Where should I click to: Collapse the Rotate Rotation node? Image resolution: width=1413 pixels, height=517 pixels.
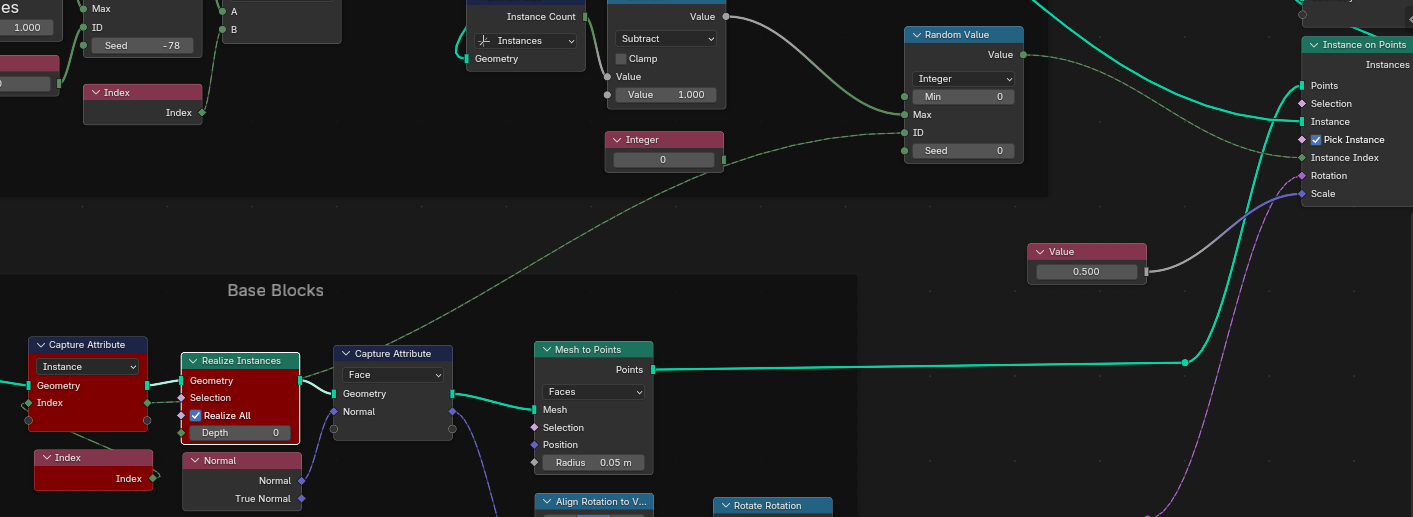pyautogui.click(x=725, y=506)
